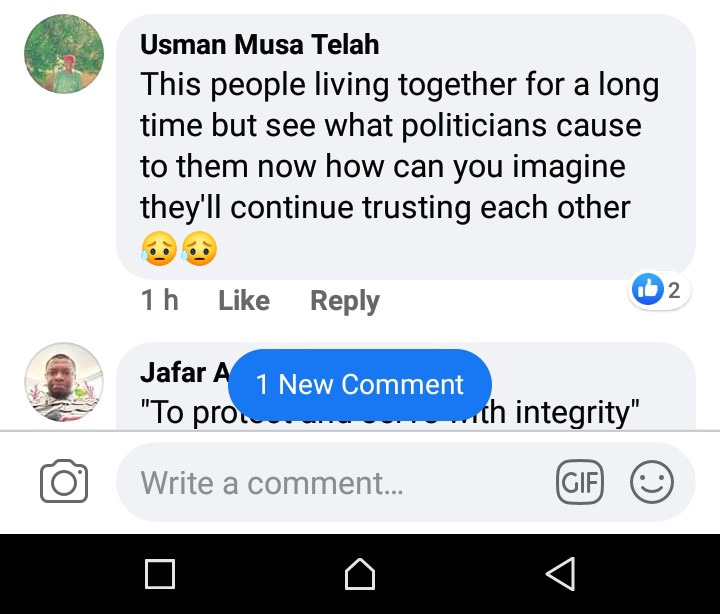
Task: Tap the Android home button
Action: [360, 574]
